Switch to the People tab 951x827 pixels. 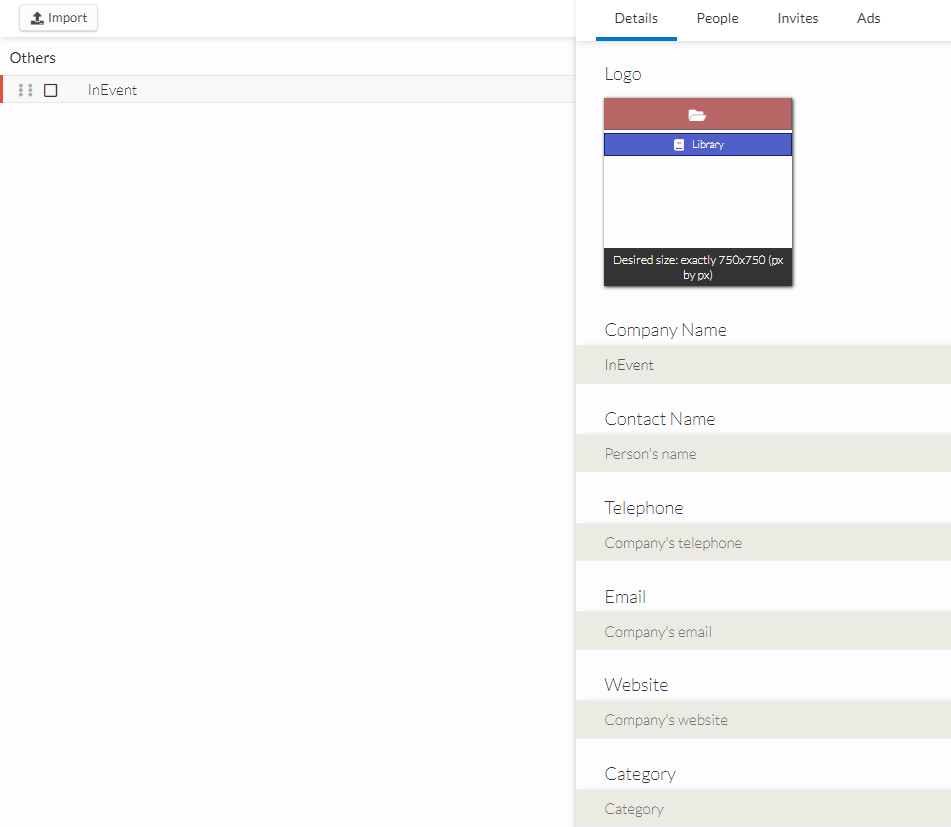(717, 19)
